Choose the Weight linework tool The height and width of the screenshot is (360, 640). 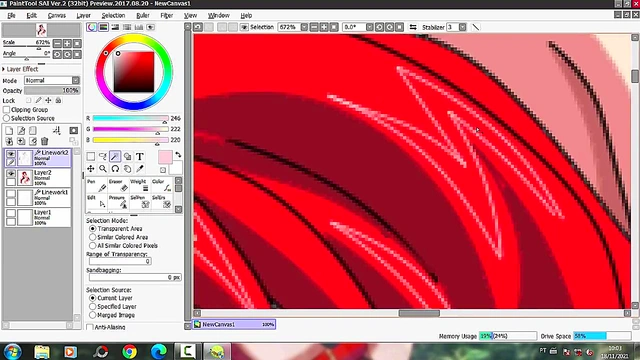coord(140,185)
